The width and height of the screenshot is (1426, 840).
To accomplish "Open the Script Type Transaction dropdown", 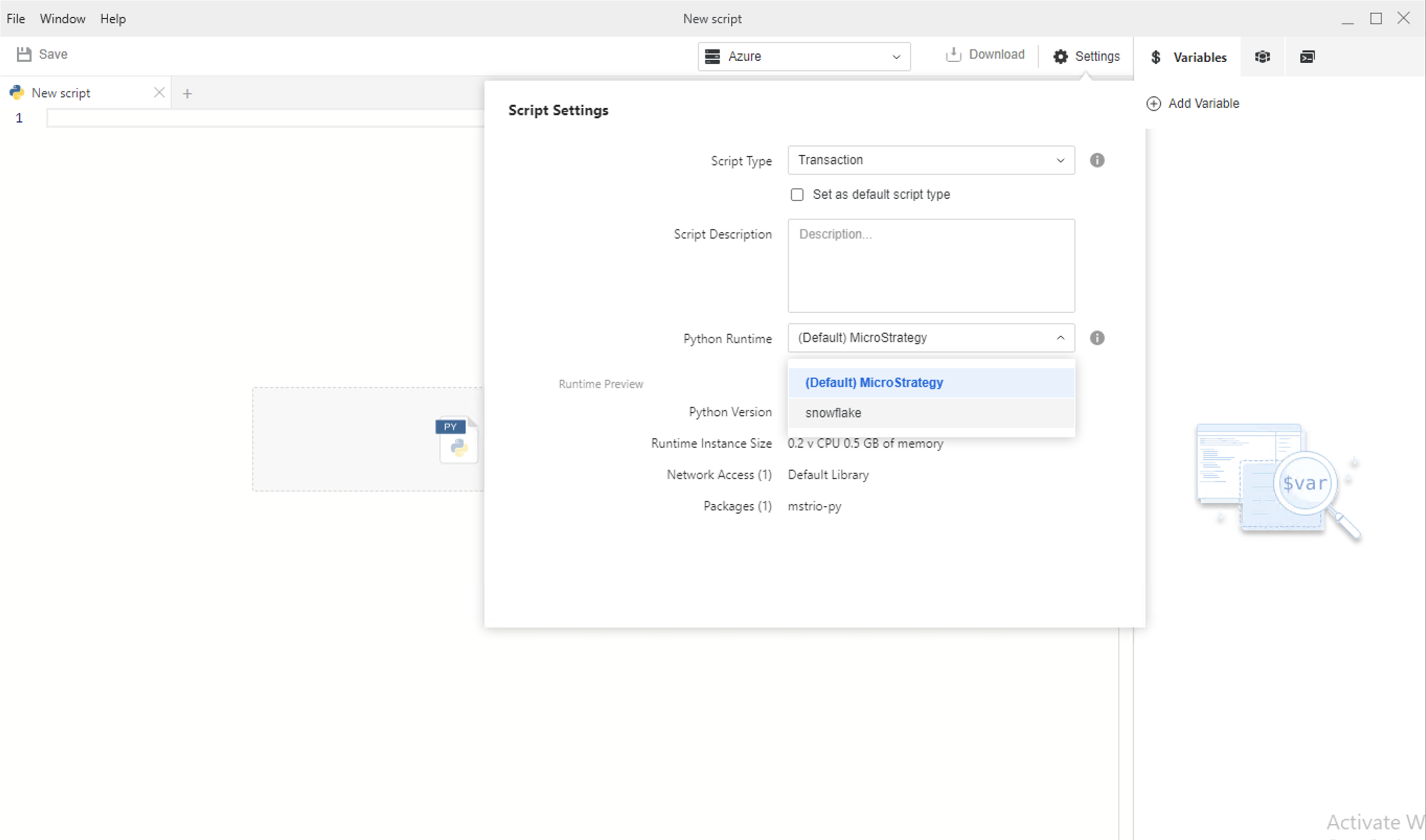I will [x=930, y=160].
